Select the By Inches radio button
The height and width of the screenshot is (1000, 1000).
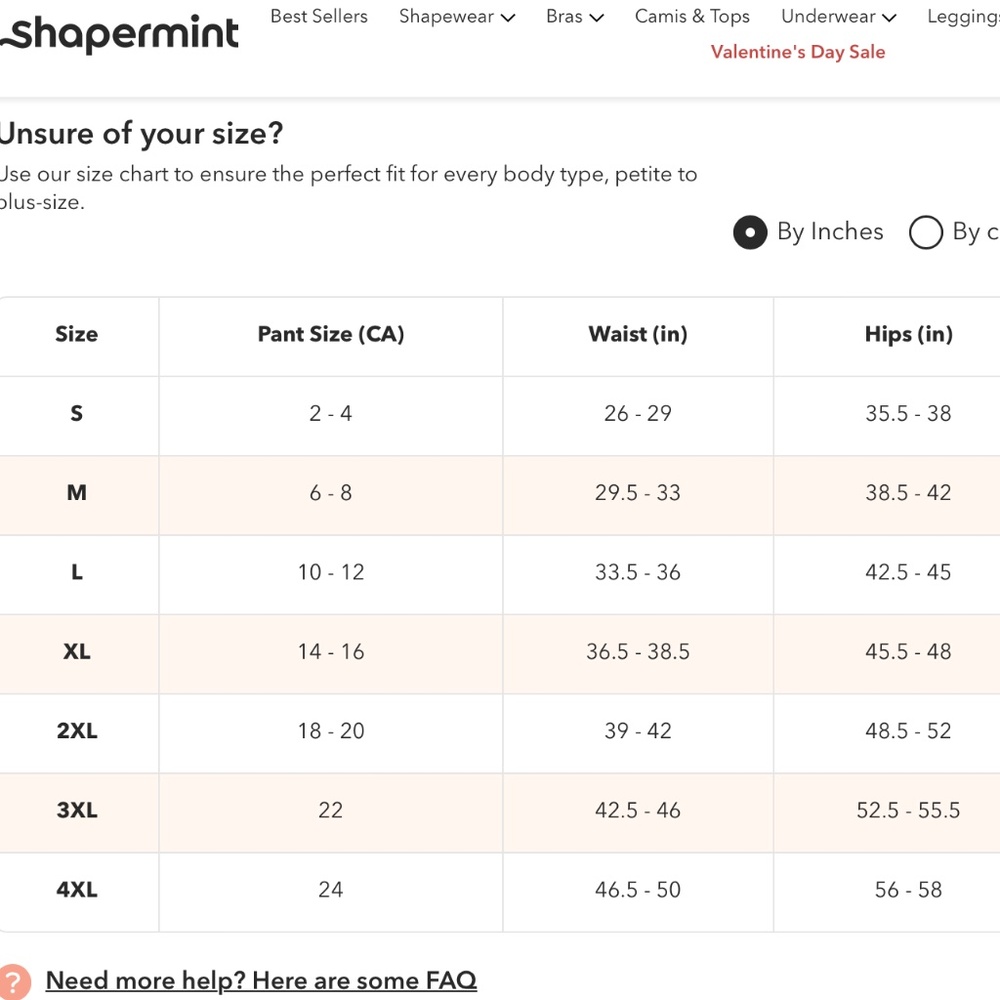point(750,232)
